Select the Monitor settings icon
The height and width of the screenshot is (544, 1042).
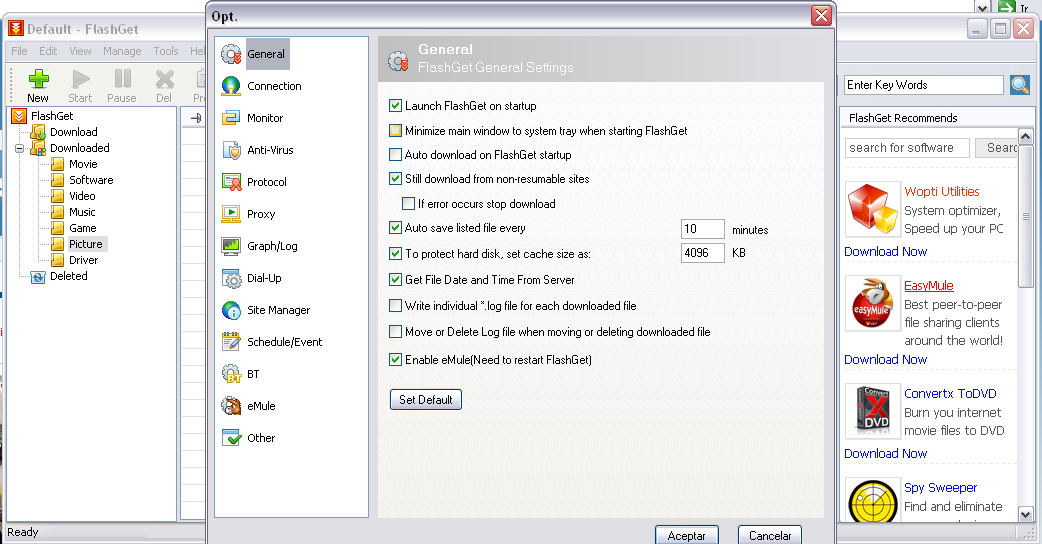(x=231, y=118)
